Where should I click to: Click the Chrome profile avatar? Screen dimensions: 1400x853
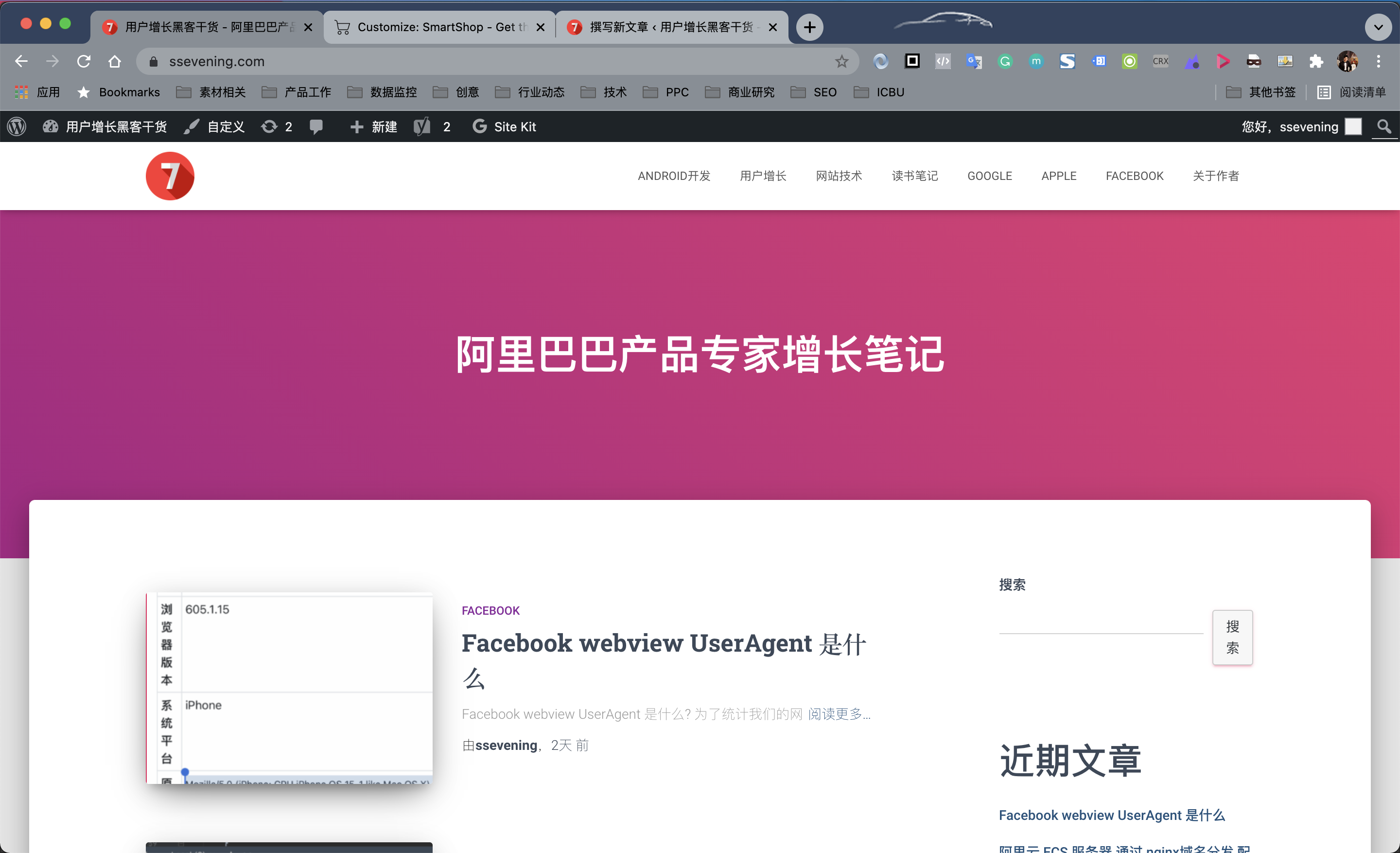[x=1347, y=61]
